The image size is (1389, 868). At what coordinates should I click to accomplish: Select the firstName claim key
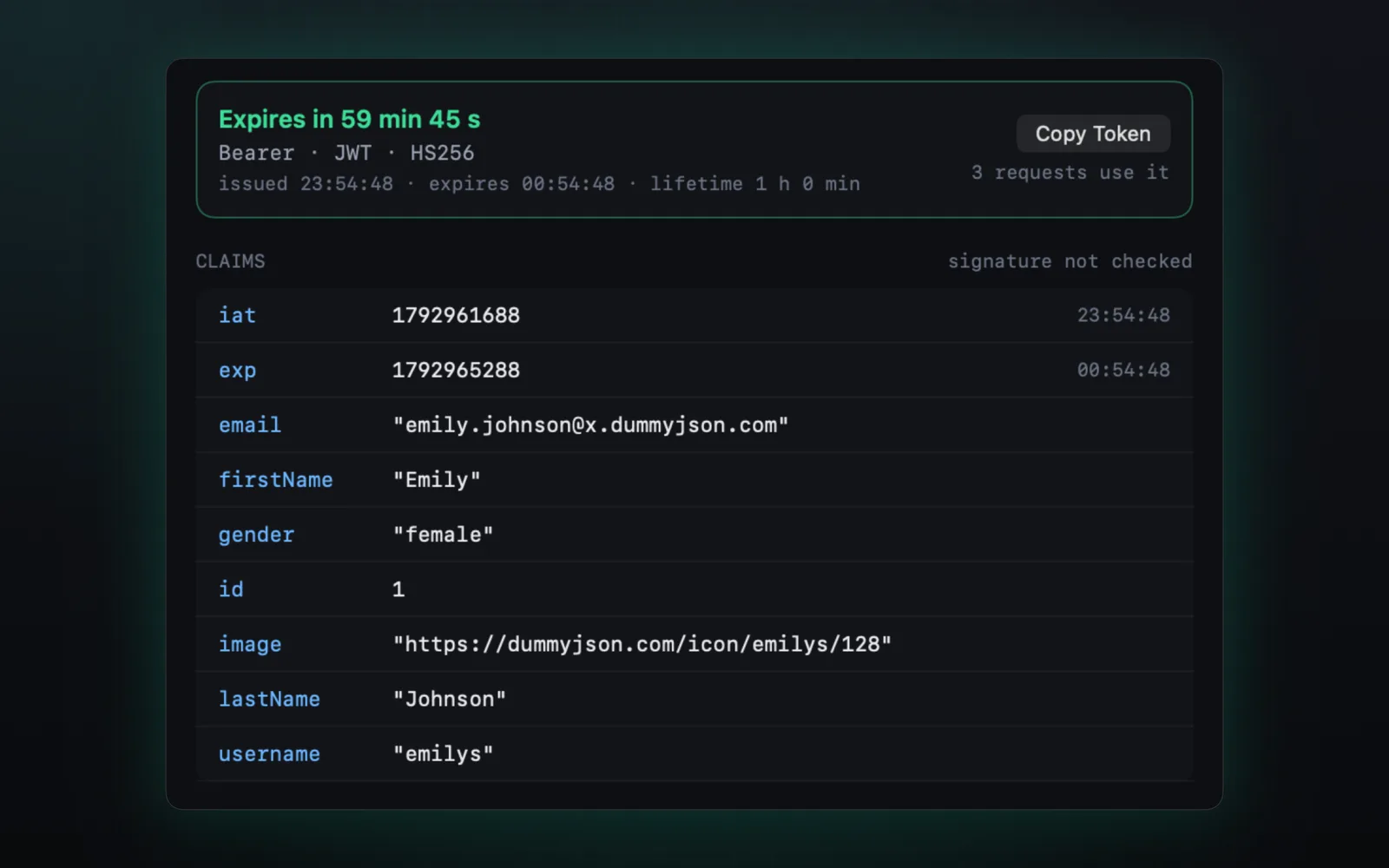275,479
